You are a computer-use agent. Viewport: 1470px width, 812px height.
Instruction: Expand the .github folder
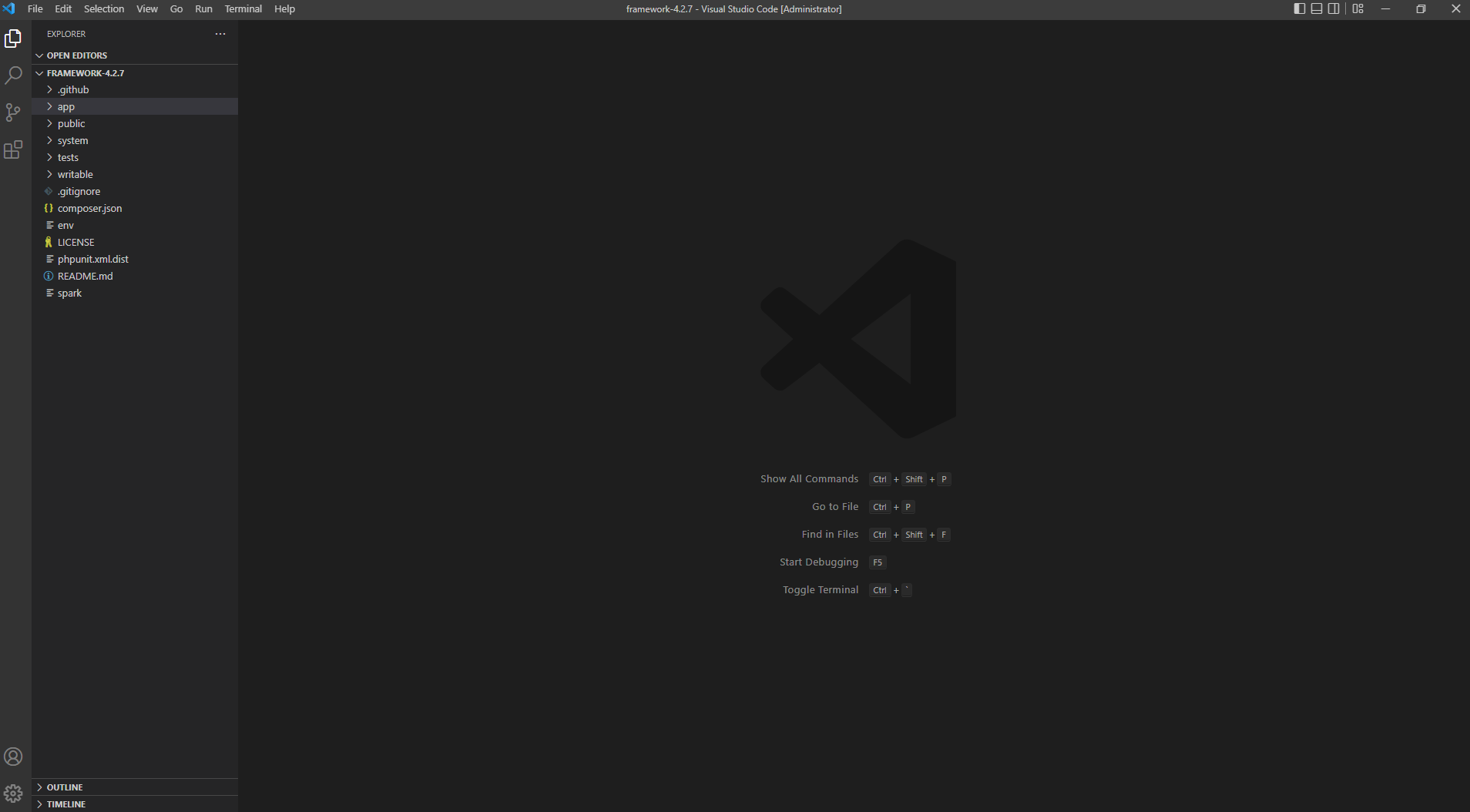coord(135,89)
